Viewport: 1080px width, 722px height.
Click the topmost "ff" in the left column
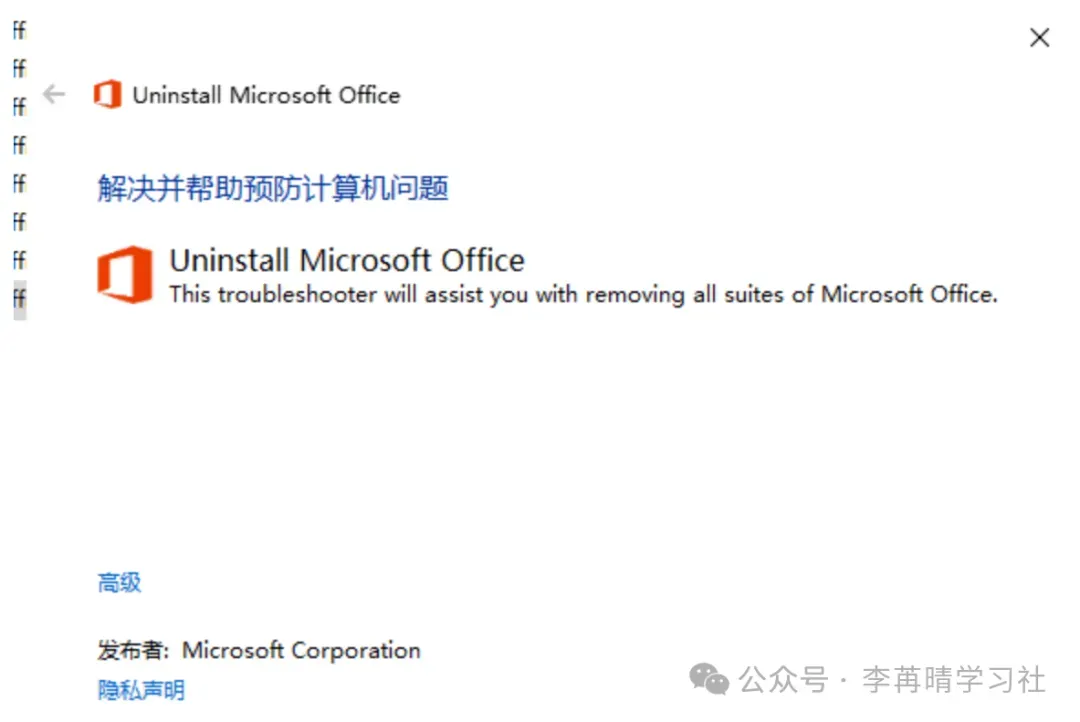19,31
